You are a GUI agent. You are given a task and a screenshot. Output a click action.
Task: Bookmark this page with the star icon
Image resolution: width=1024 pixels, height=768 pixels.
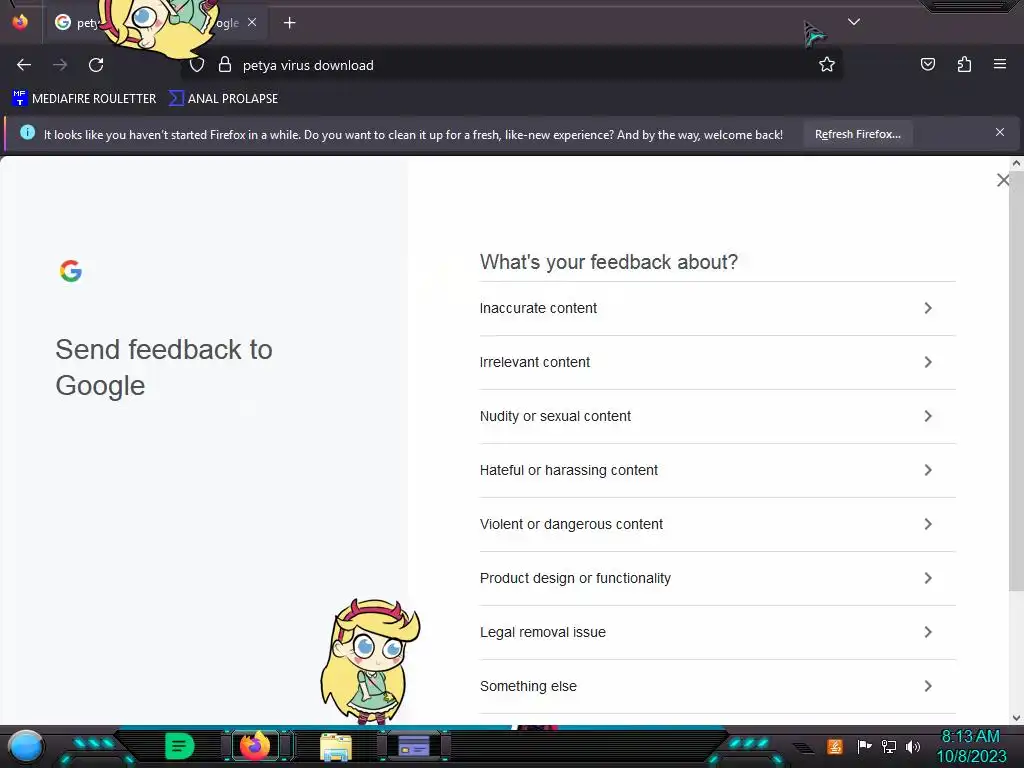tap(827, 64)
